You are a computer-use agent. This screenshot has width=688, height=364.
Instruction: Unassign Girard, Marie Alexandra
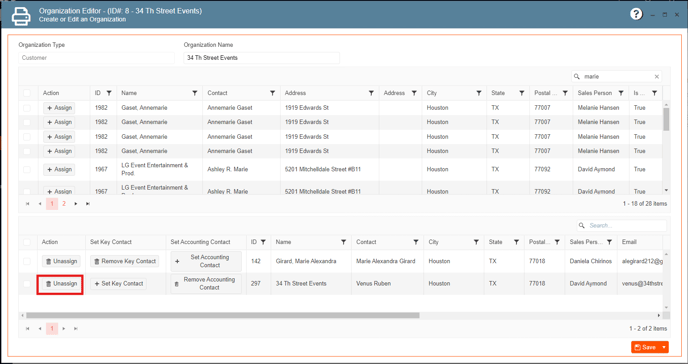pos(61,261)
